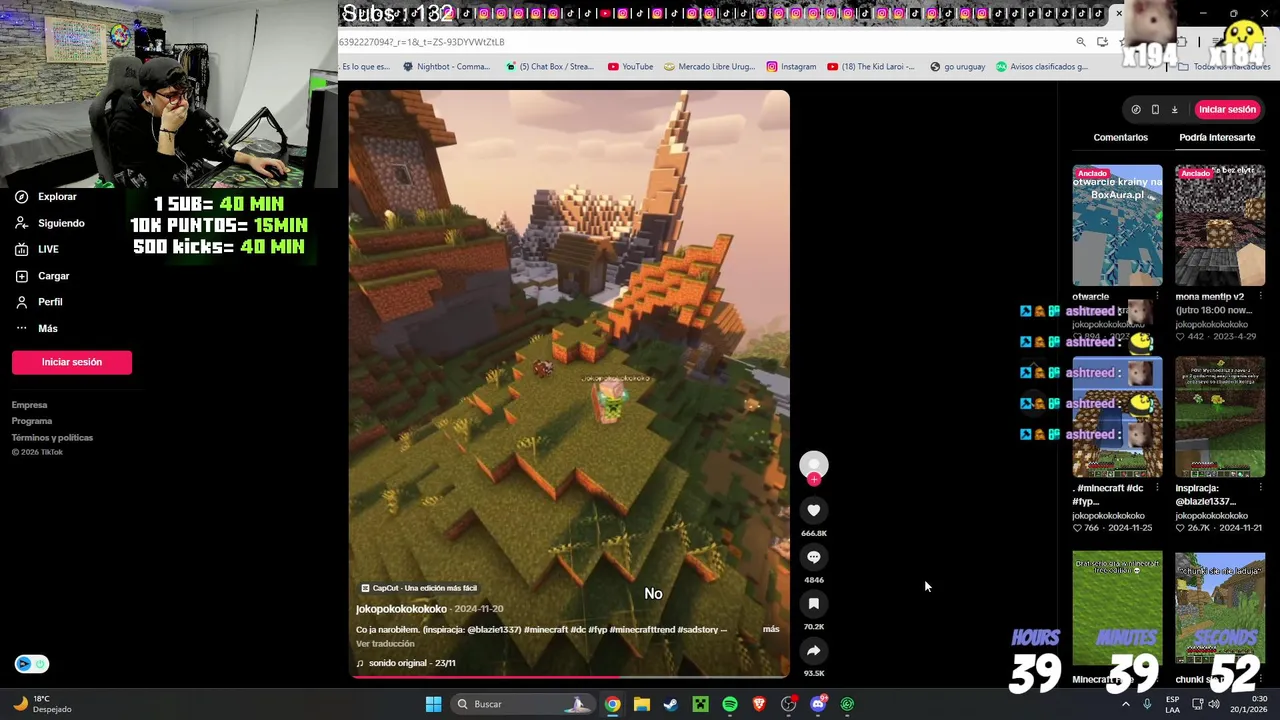The width and height of the screenshot is (1280, 720).
Task: Toggle the switch at sidebar bottom-left
Action: [x=32, y=664]
